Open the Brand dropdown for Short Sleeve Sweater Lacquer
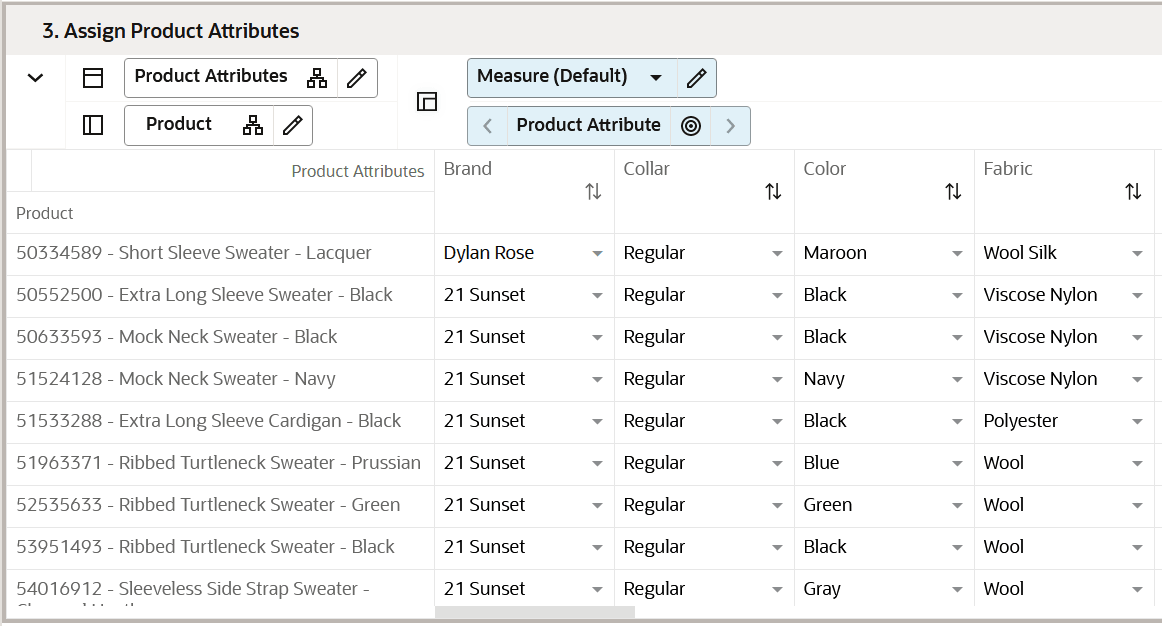Screen dimensions: 1162x626 pyautogui.click(x=597, y=254)
